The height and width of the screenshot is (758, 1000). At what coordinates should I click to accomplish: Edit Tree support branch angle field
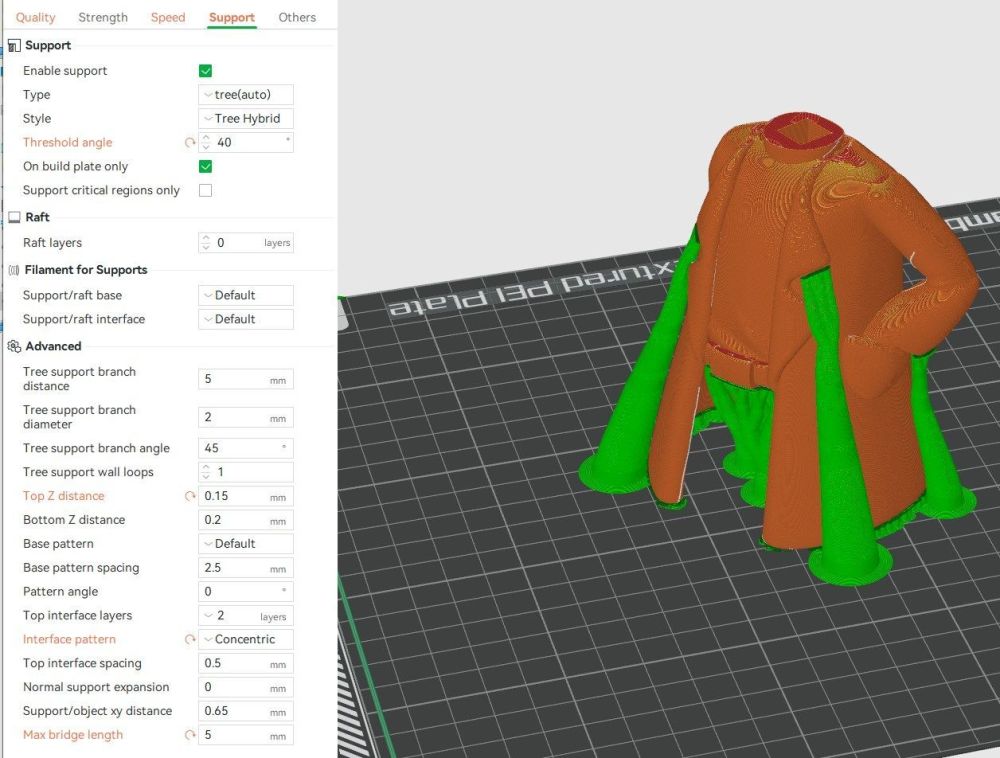(246, 448)
